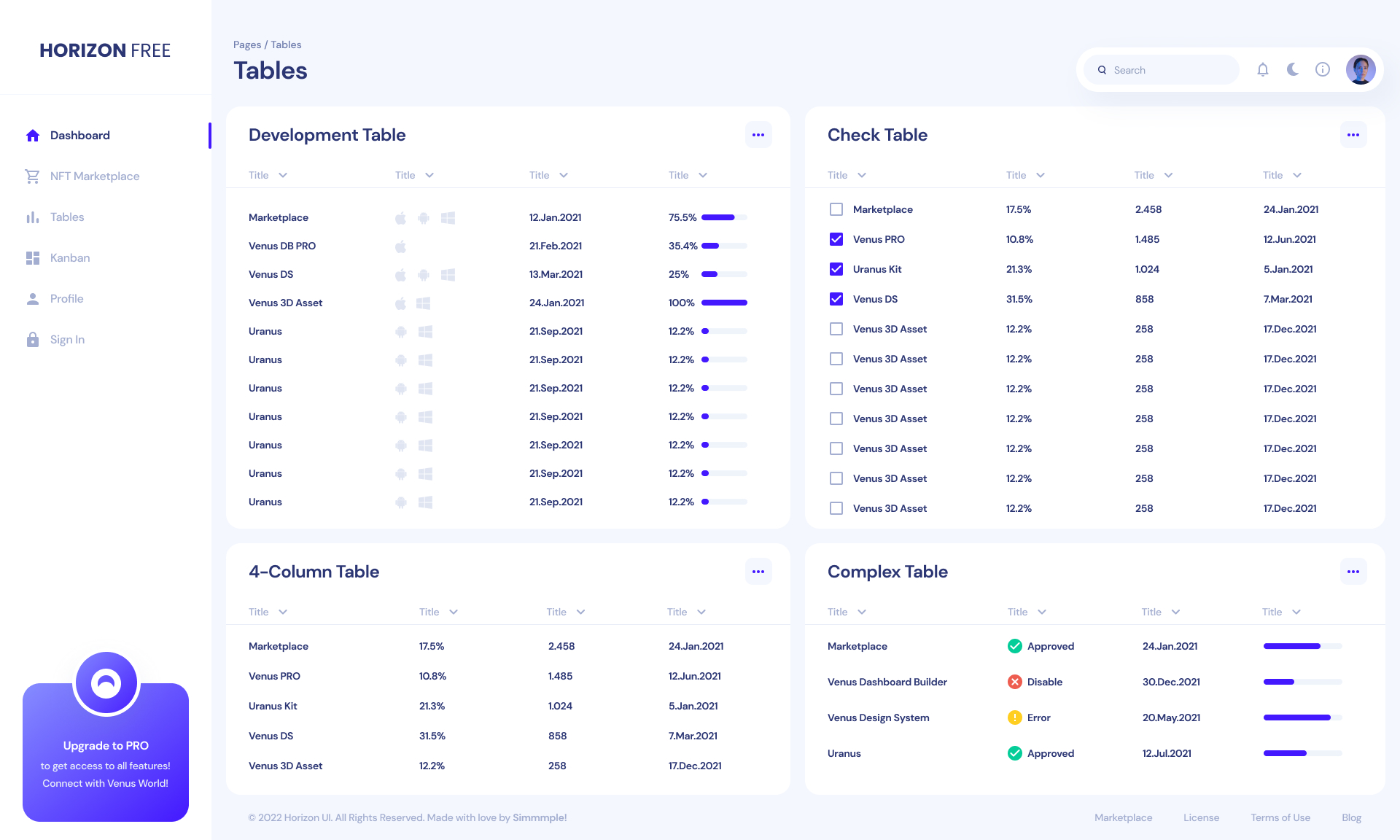Open 4-Column Table three-dot menu
Screen dimensions: 1400x840
point(758,572)
